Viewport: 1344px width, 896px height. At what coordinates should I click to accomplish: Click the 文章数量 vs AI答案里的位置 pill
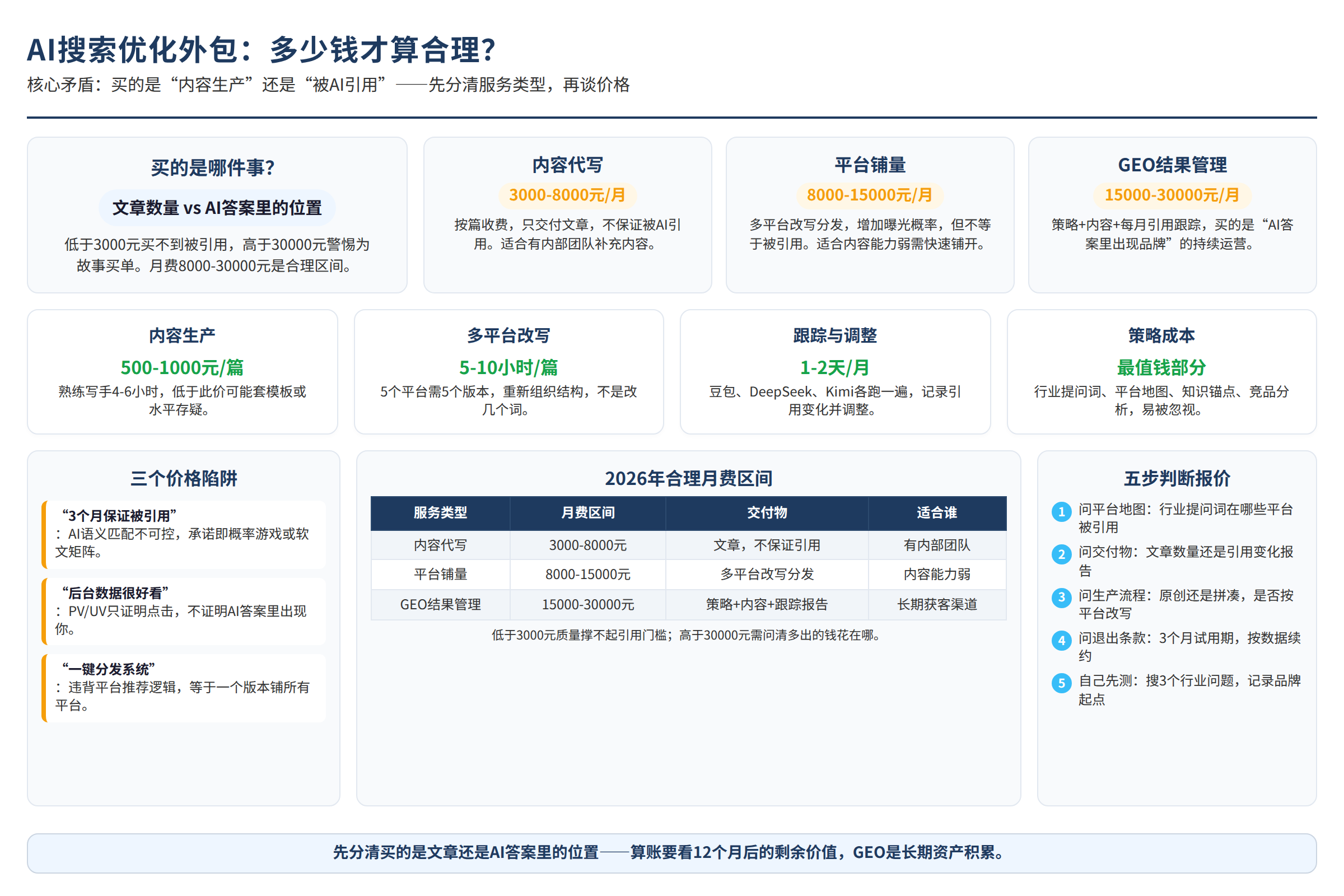[217, 208]
